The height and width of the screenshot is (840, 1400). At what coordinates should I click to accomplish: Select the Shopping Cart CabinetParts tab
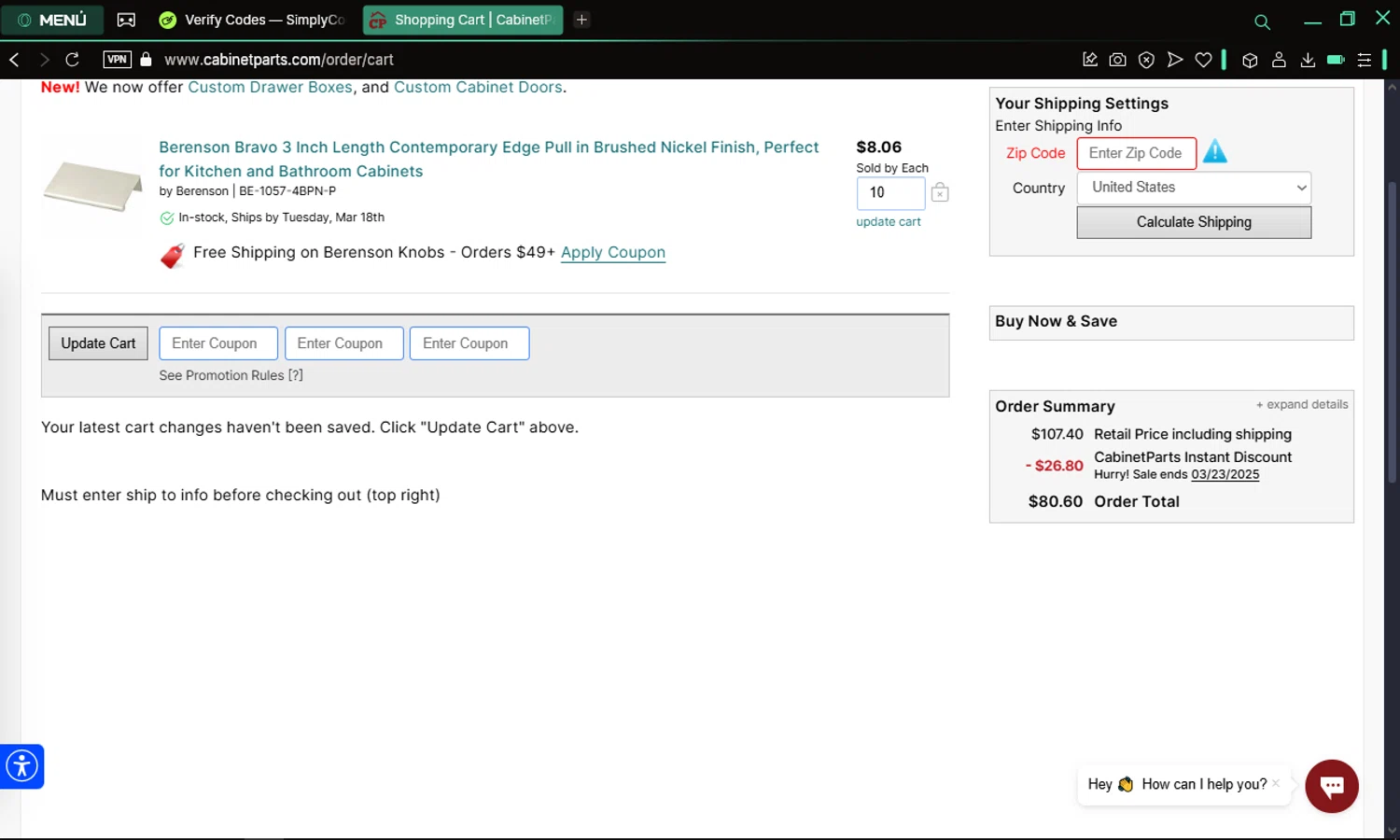pyautogui.click(x=463, y=20)
